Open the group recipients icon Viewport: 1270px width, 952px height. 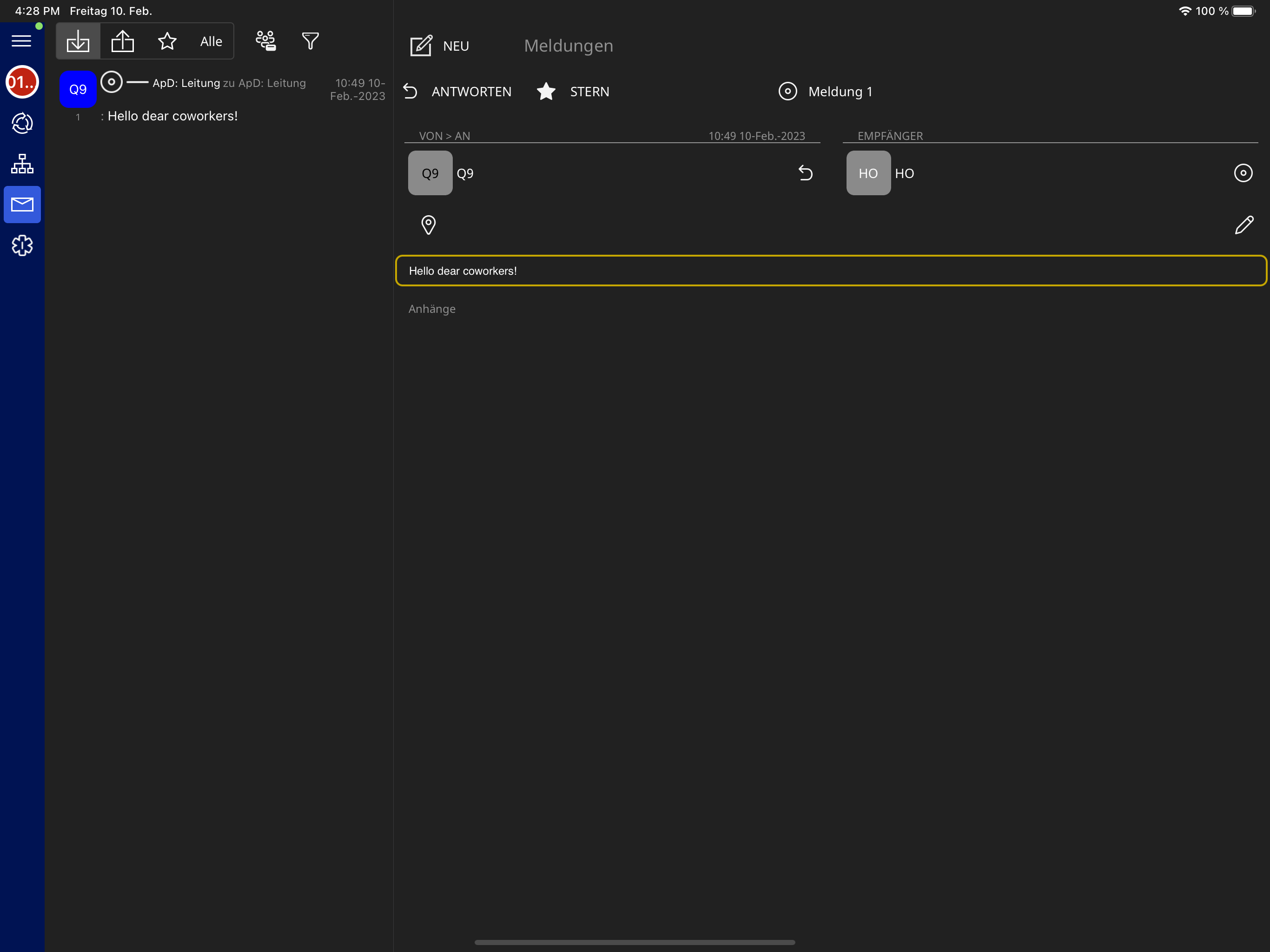coord(266,41)
